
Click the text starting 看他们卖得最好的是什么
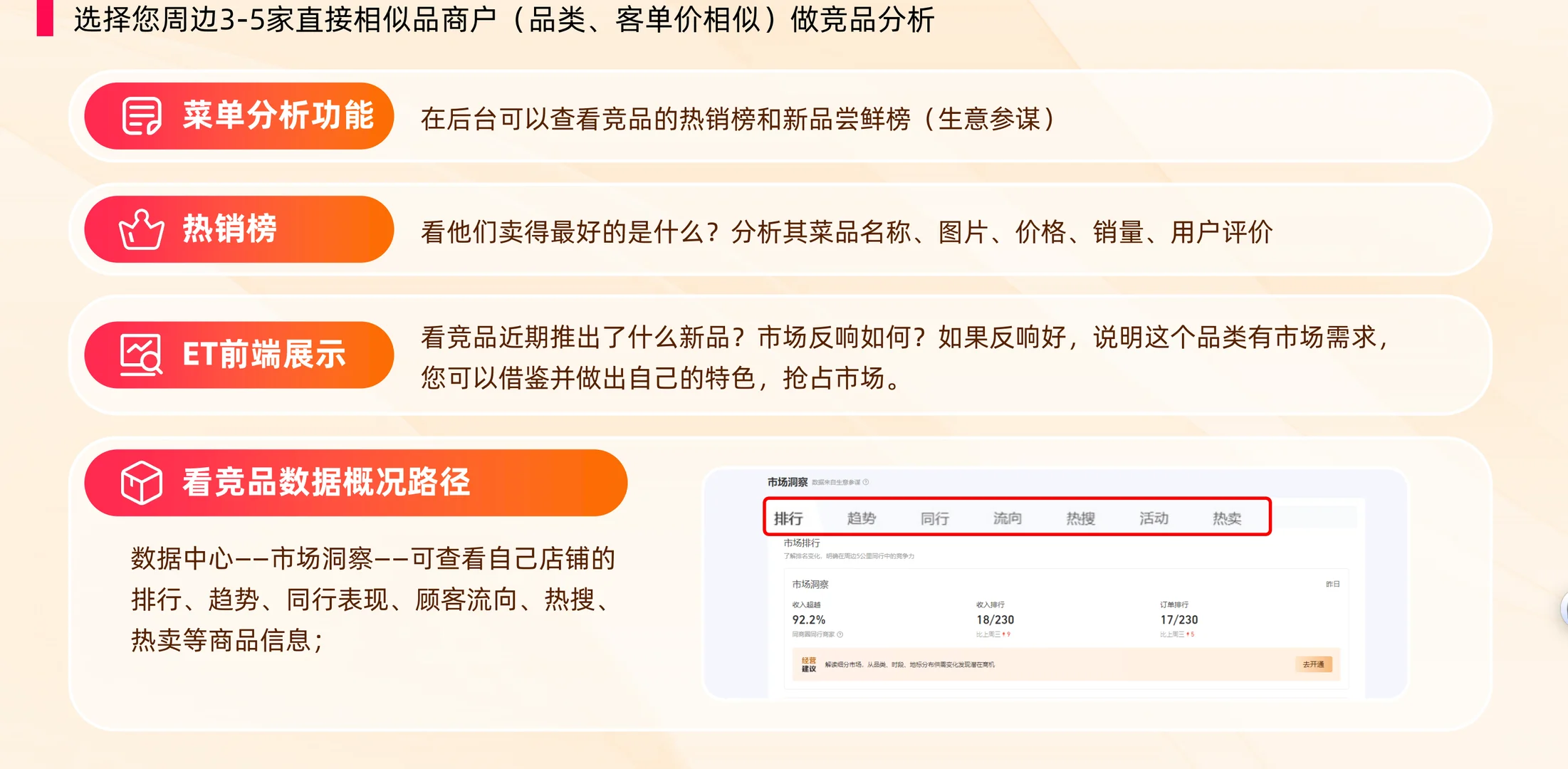[847, 232]
